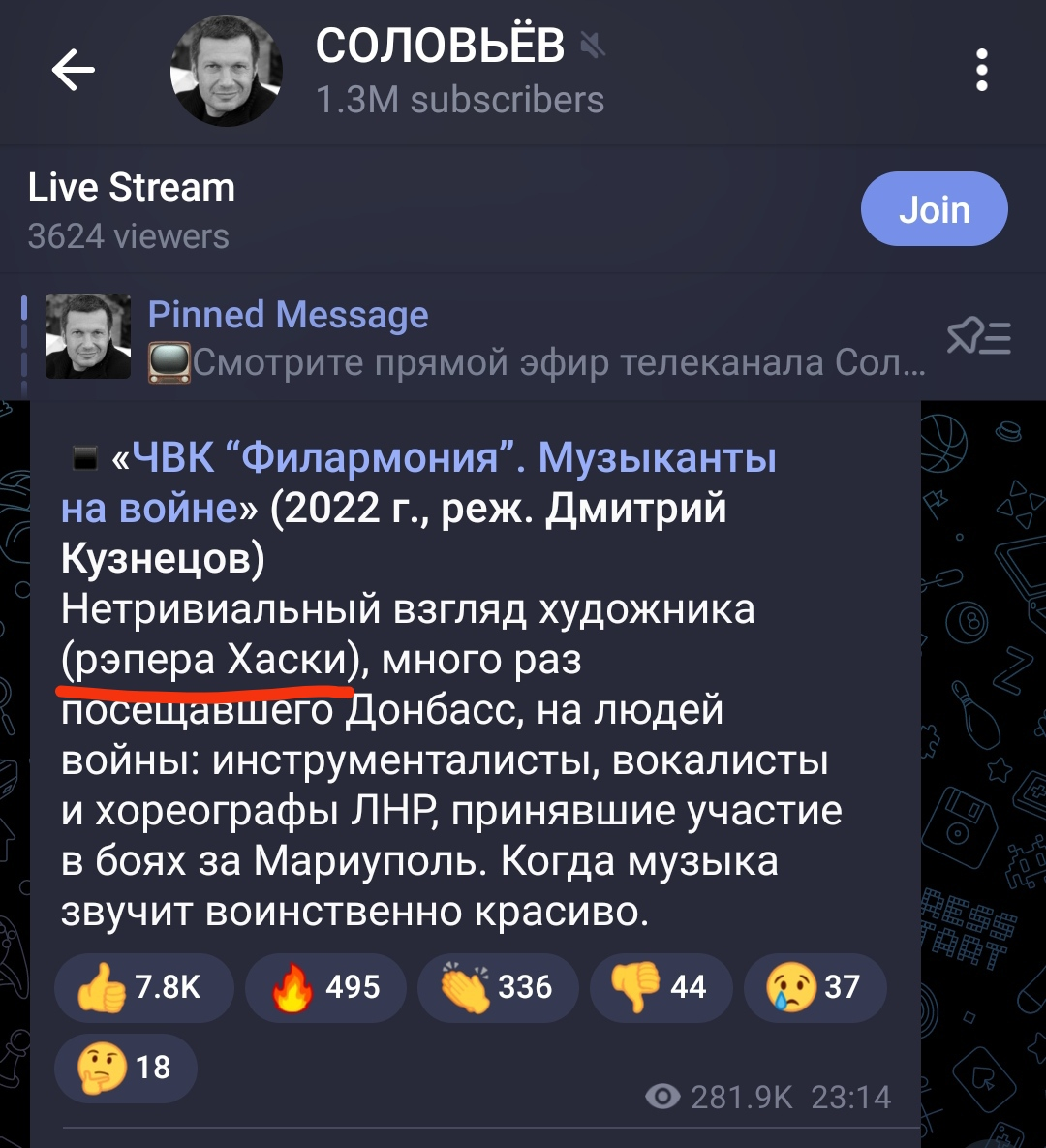This screenshot has height=1148, width=1046.
Task: Add the thinking face reaction 18
Action: click(126, 1069)
